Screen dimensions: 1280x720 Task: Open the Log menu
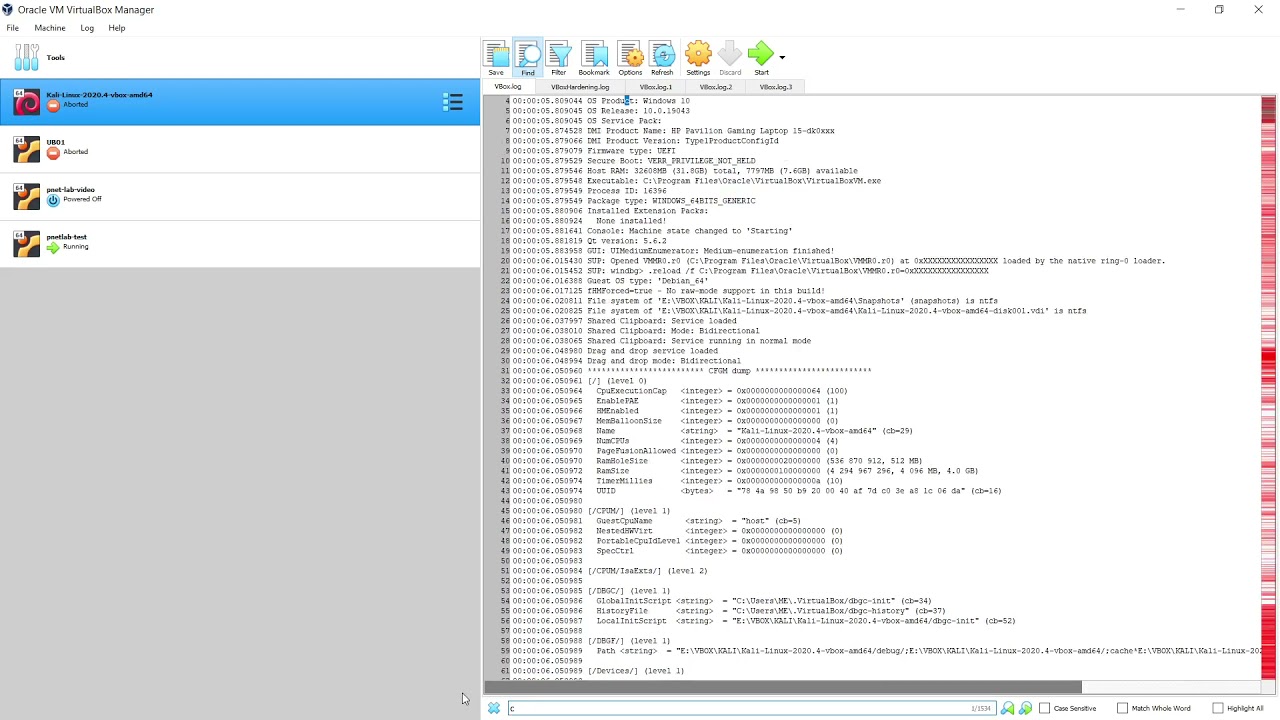(87, 28)
